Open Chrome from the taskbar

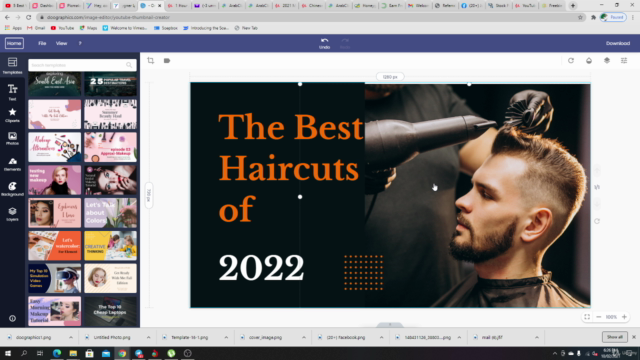pyautogui.click(x=122, y=353)
